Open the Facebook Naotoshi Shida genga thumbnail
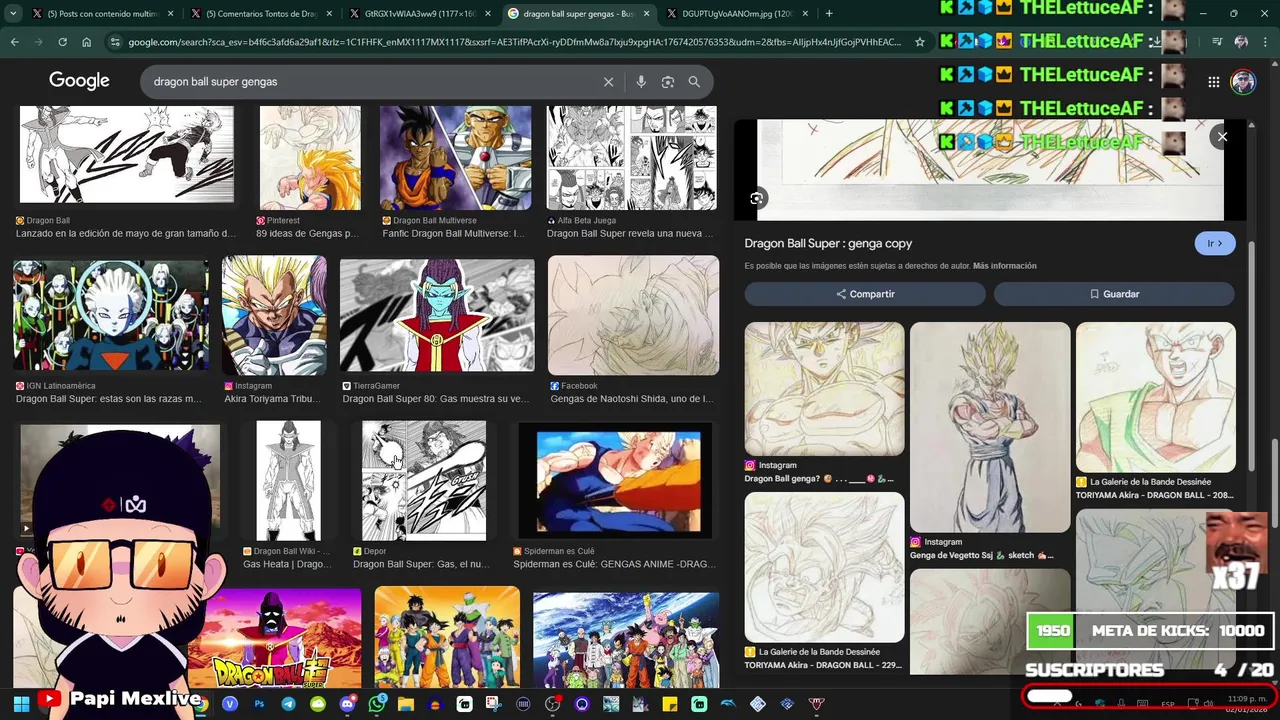Image resolution: width=1280 pixels, height=720 pixels. coord(633,315)
